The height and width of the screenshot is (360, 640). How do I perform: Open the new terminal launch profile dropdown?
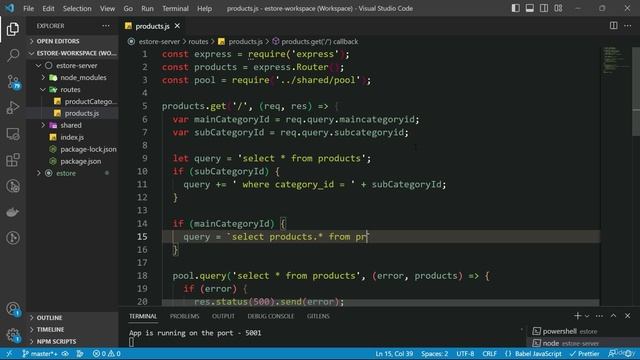587,316
